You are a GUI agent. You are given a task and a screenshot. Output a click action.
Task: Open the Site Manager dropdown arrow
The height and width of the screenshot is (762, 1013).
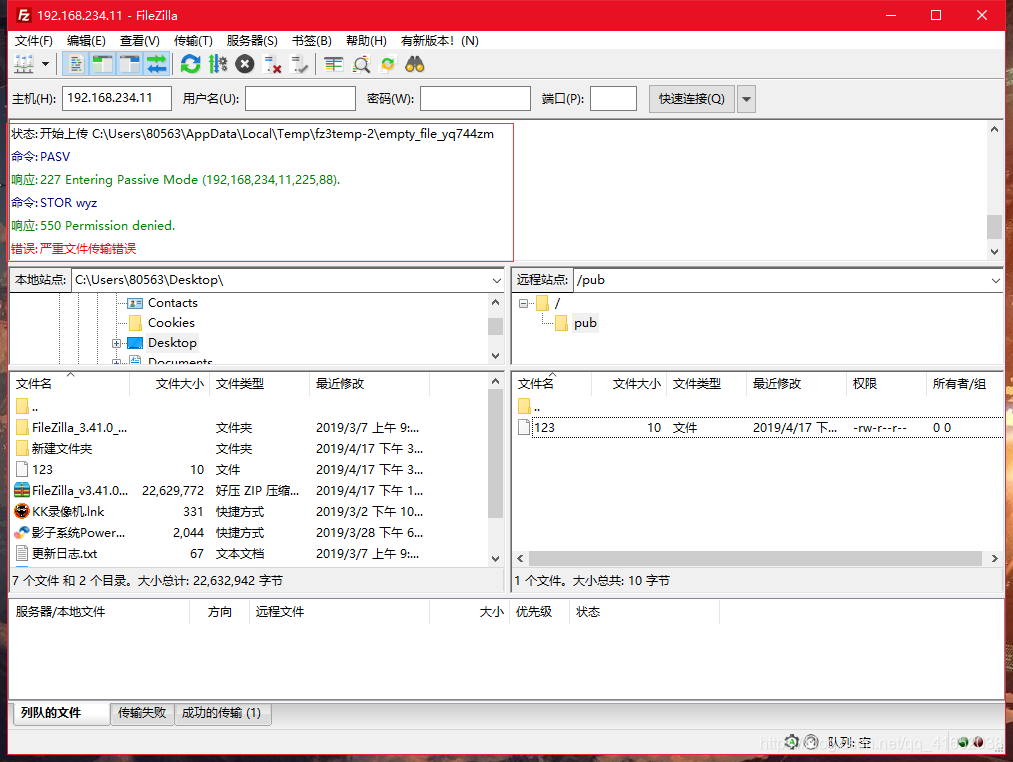45,64
